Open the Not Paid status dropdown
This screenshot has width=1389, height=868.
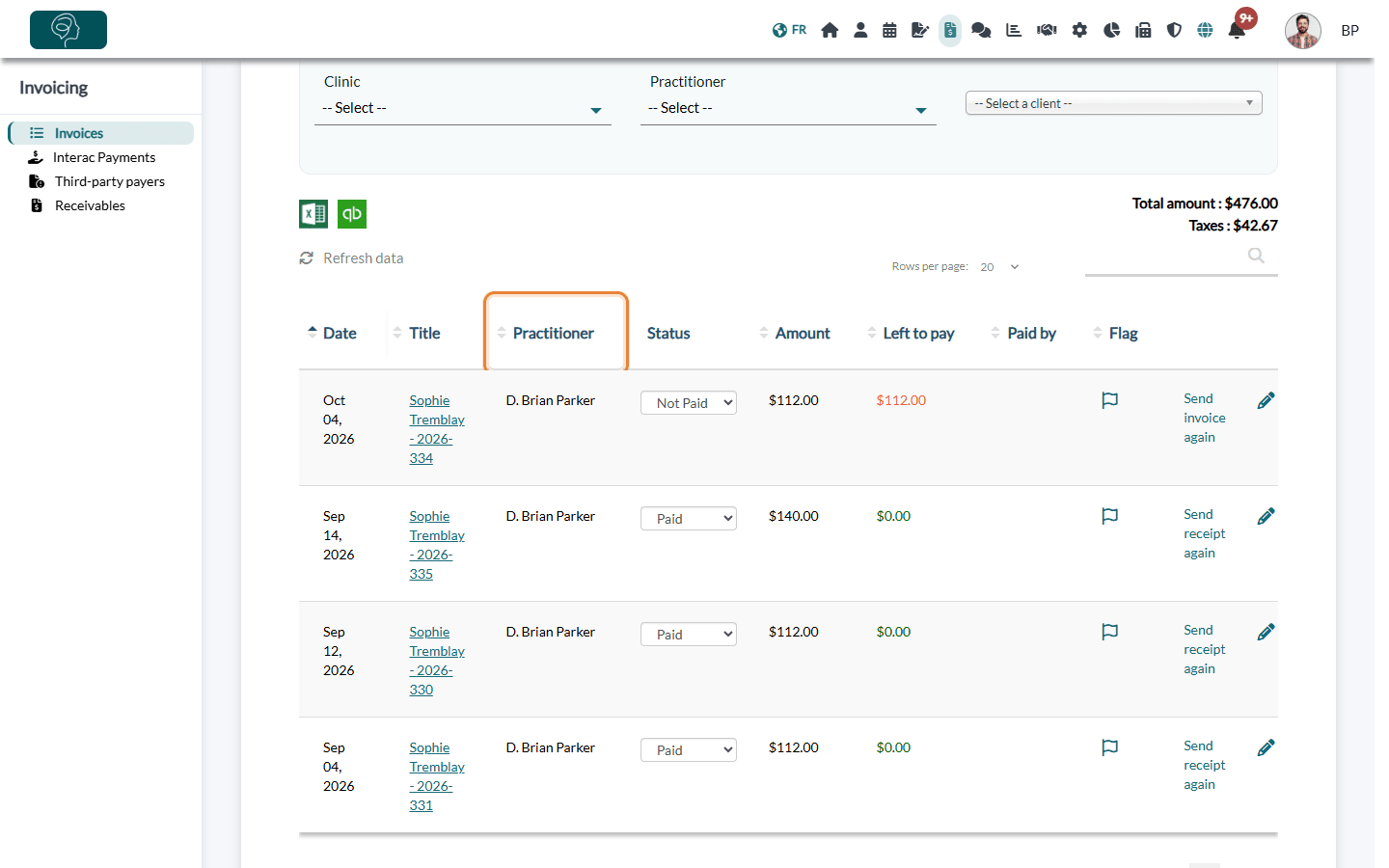click(689, 403)
